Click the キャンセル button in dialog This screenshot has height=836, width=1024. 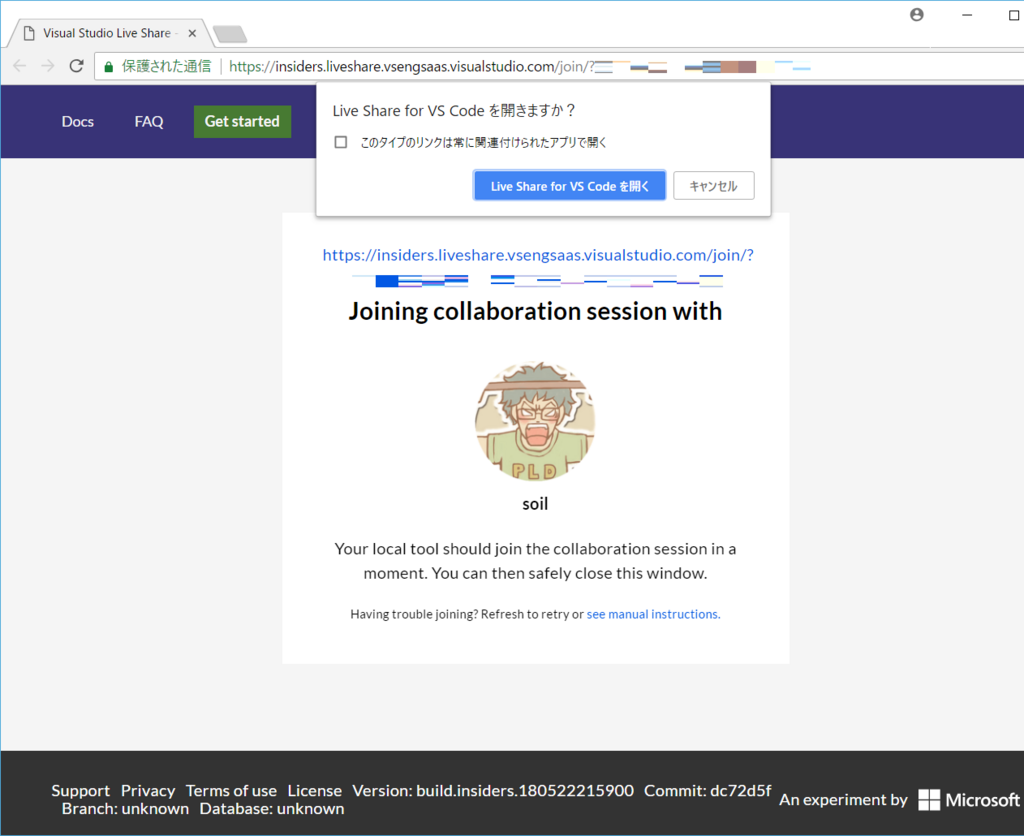(x=714, y=186)
